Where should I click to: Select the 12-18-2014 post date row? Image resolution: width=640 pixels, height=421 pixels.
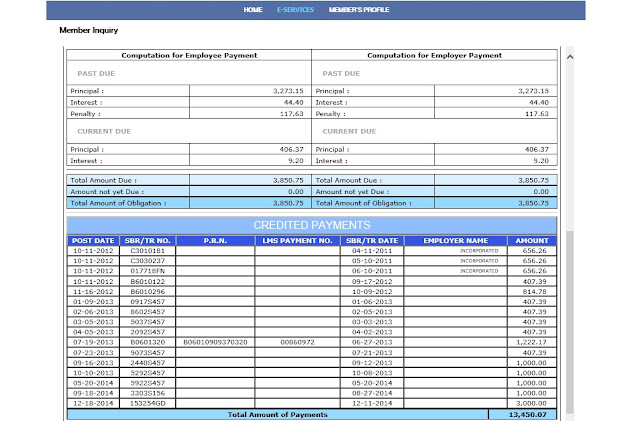pyautogui.click(x=312, y=403)
